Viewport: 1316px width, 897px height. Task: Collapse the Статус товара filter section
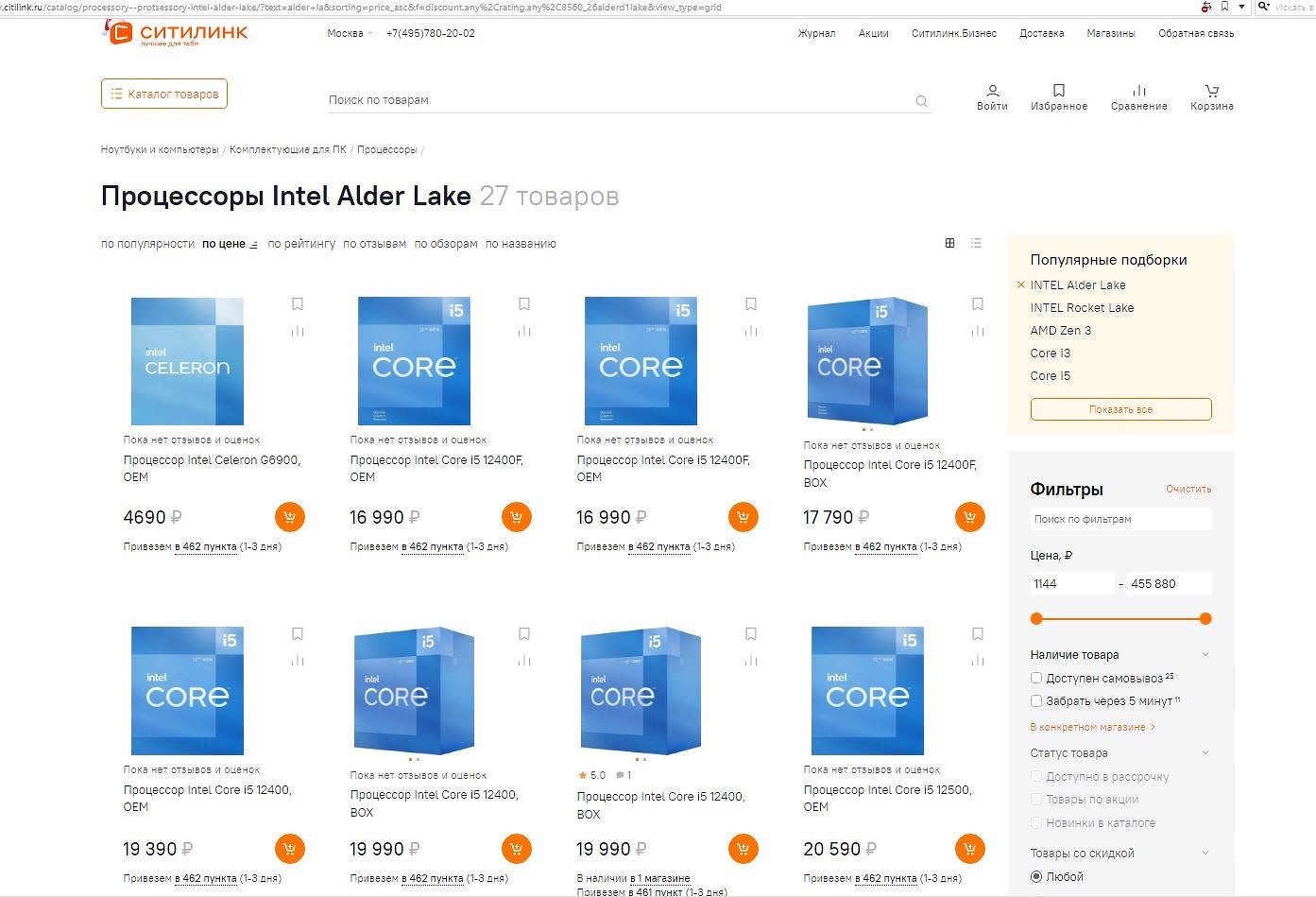[x=1205, y=752]
